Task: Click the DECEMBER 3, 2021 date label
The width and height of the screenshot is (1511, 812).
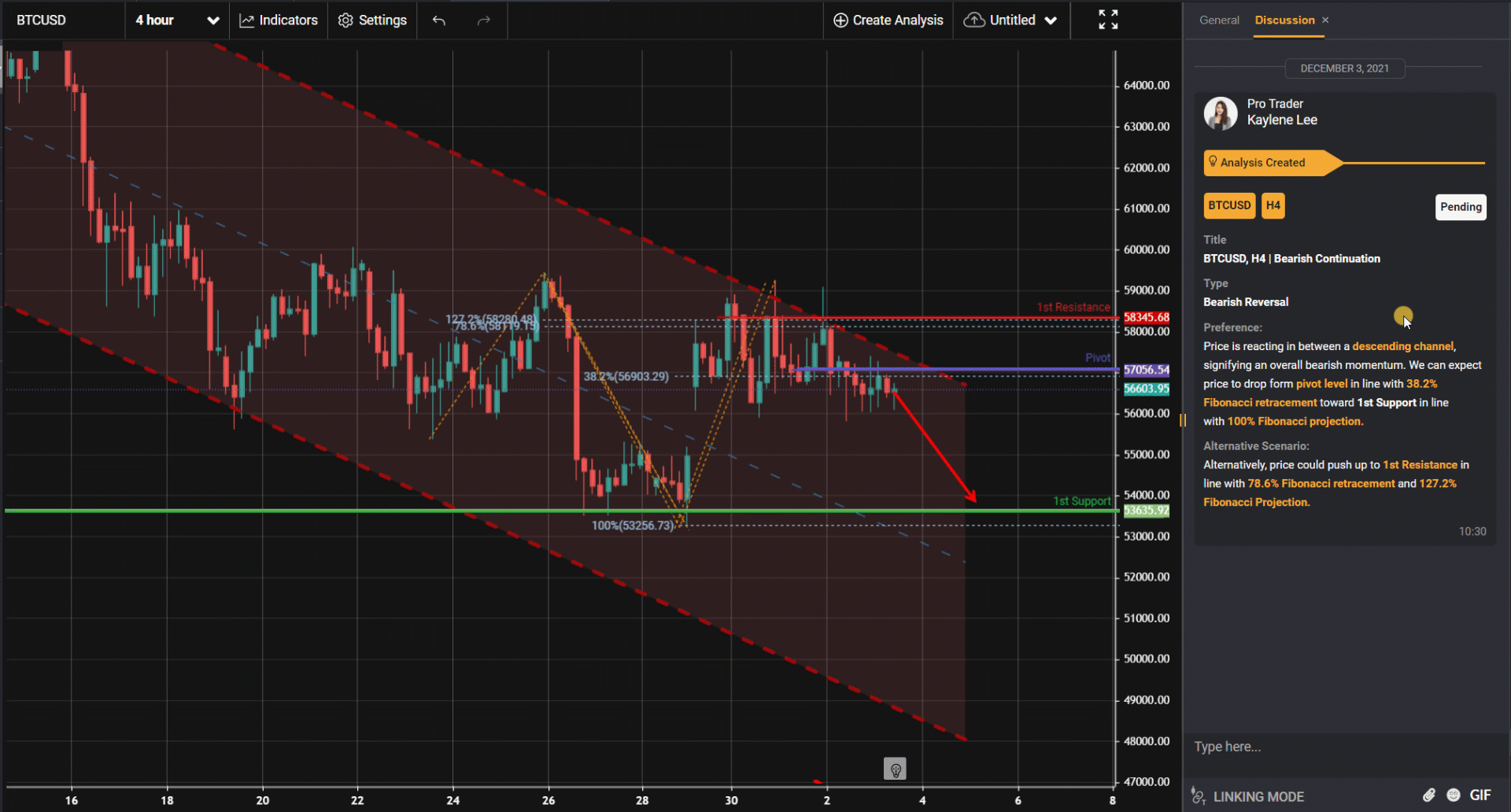Action: tap(1345, 68)
